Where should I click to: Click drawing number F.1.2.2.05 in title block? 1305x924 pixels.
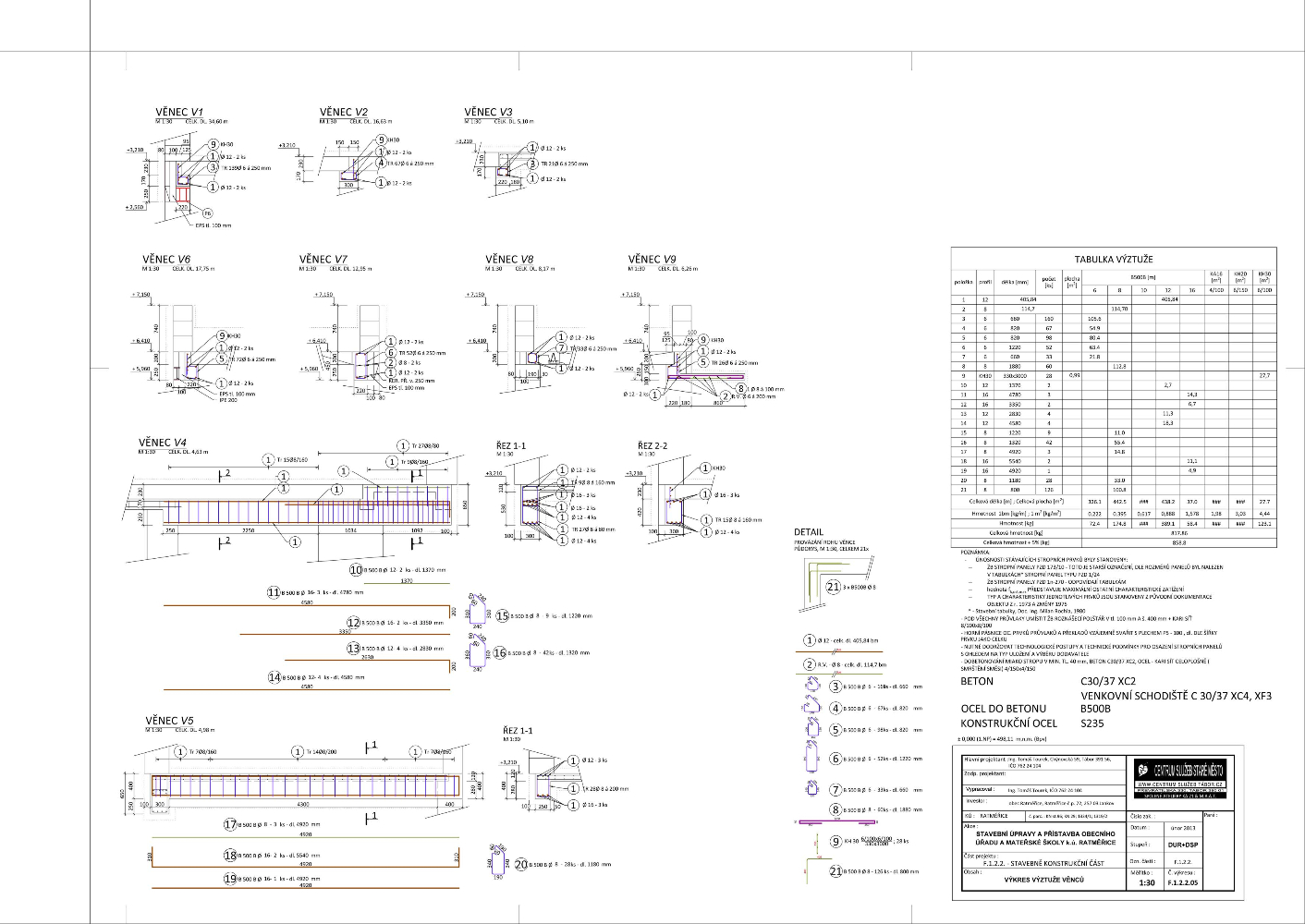pos(1182,882)
